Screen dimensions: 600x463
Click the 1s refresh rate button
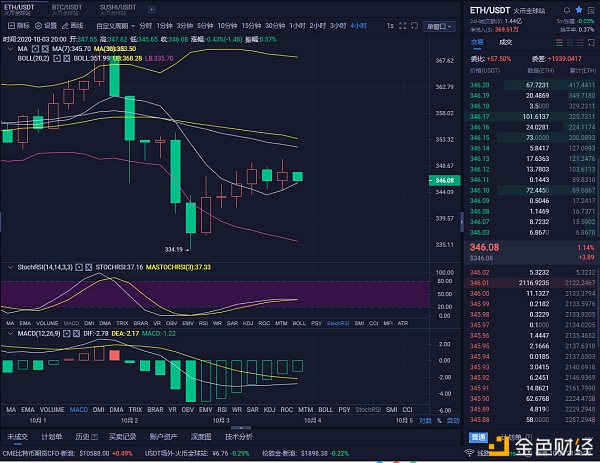tap(390, 26)
